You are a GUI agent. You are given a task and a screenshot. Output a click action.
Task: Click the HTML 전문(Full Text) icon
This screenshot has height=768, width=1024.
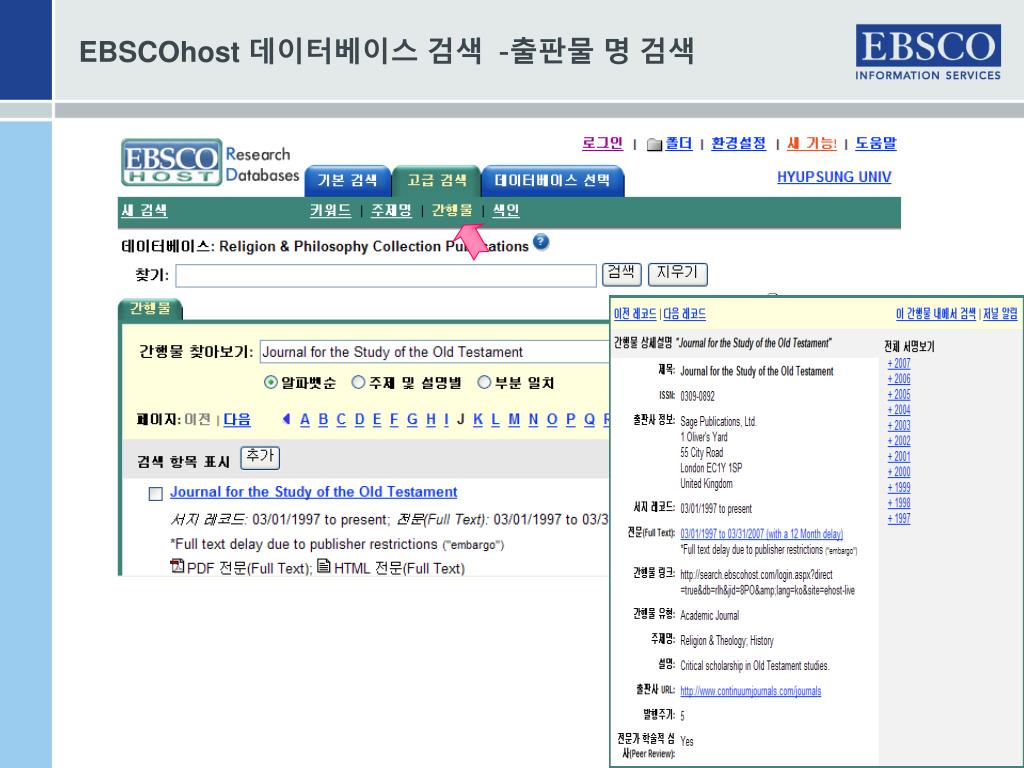tap(324, 566)
